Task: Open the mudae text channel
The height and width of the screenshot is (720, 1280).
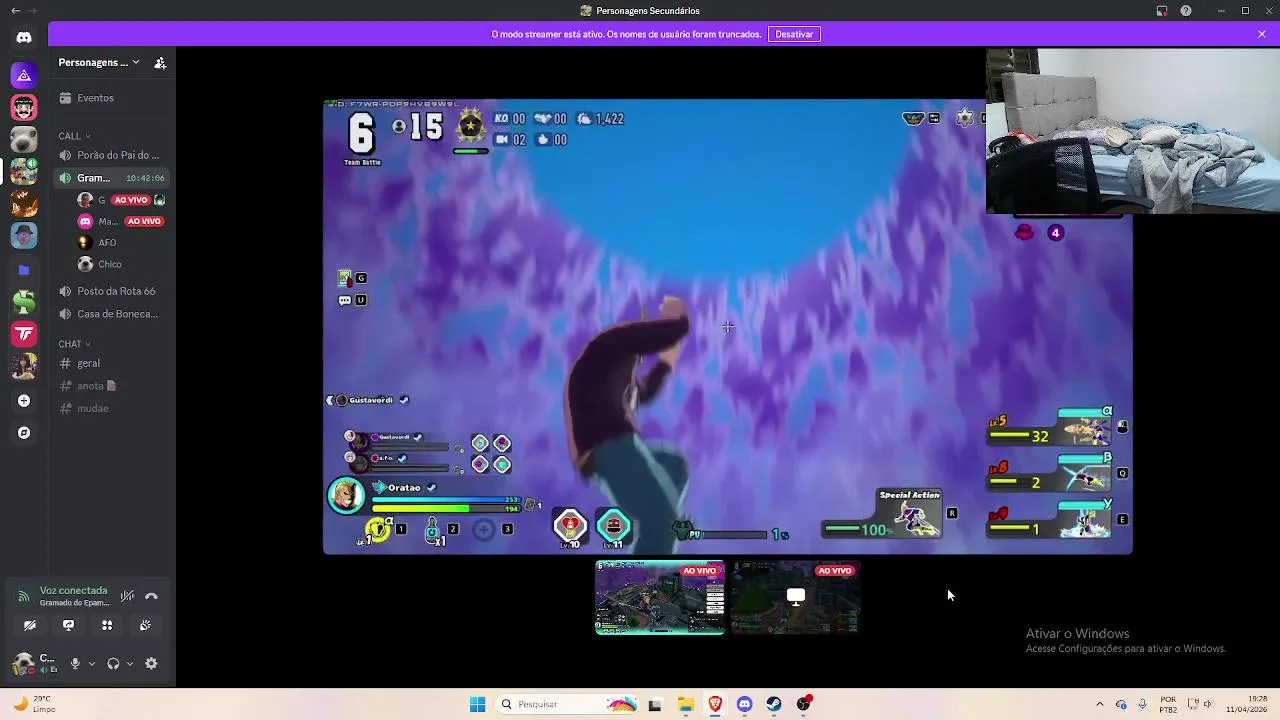Action: tap(111, 408)
